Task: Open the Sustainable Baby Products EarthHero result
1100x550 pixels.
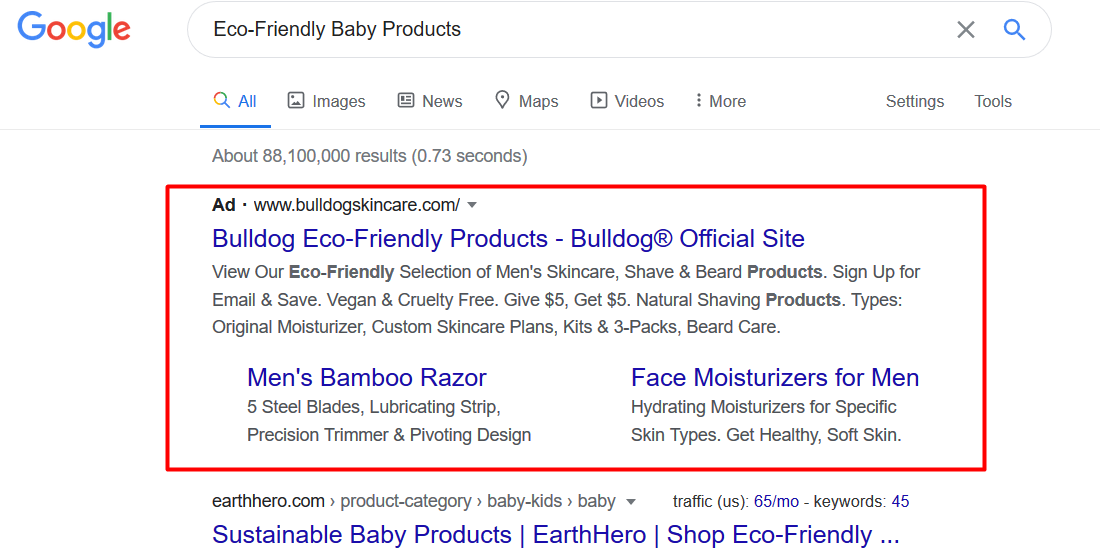Action: 556,535
